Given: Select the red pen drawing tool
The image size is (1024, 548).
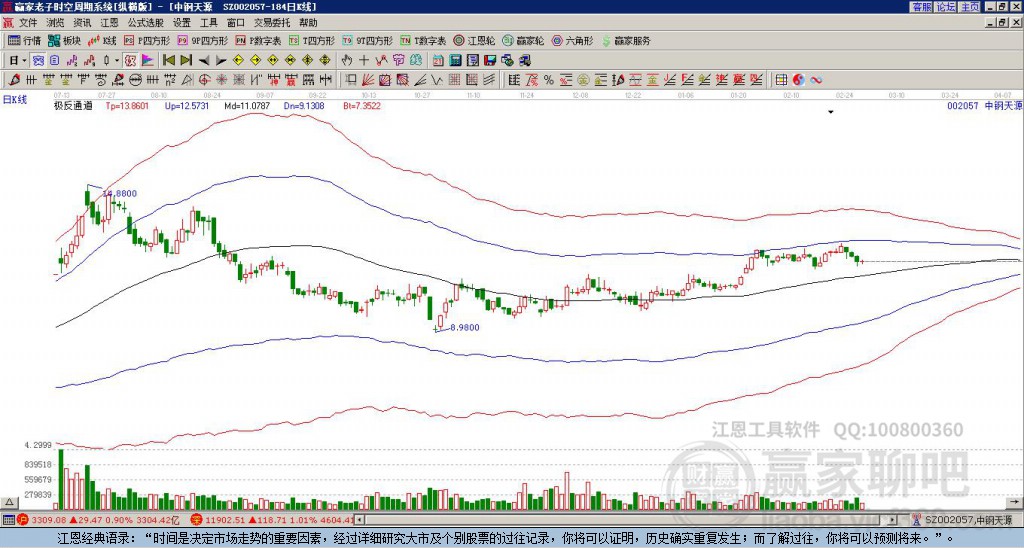Looking at the screenshot, I should tap(14, 80).
